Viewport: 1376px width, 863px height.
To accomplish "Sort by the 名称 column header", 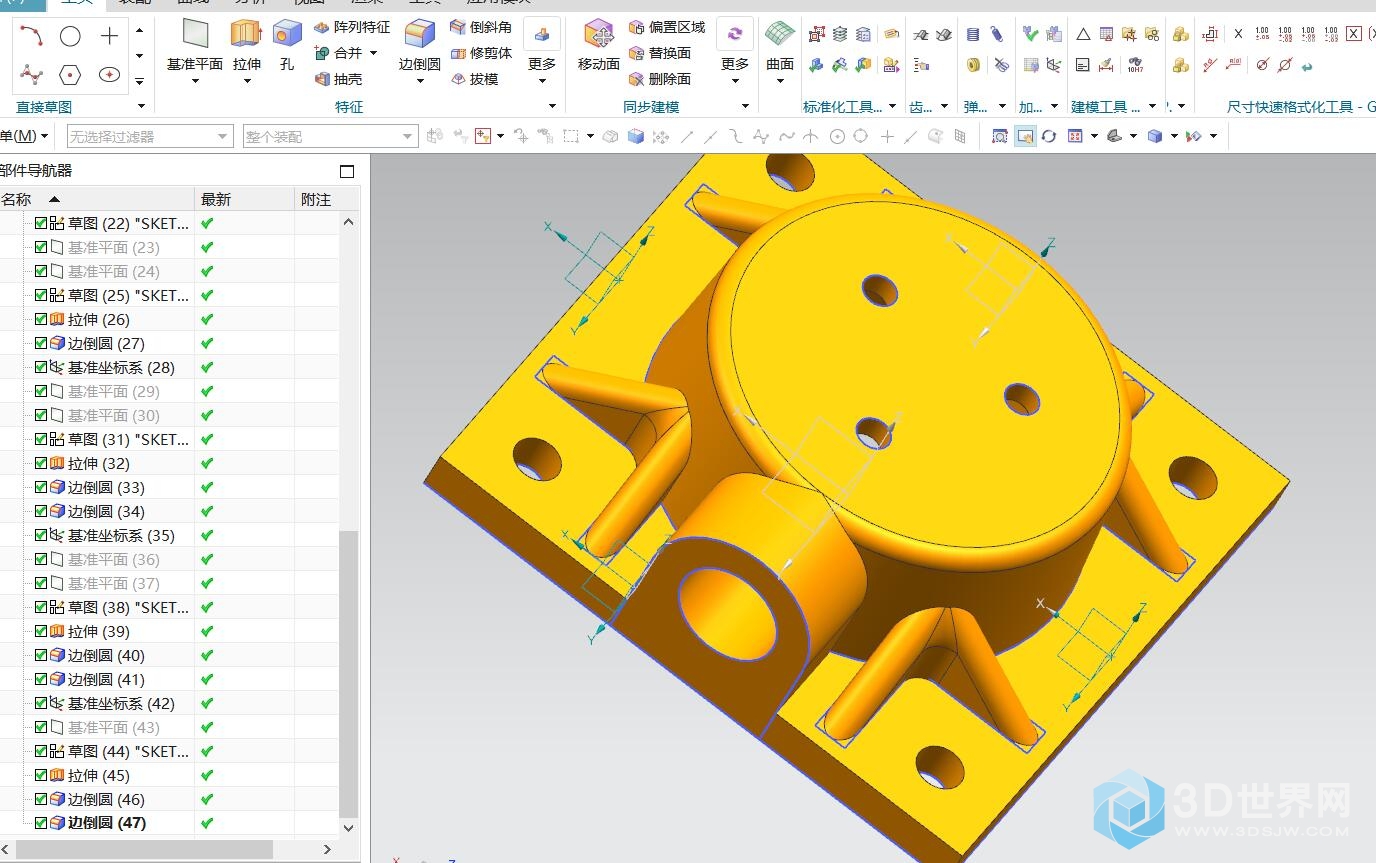I will click(x=97, y=199).
